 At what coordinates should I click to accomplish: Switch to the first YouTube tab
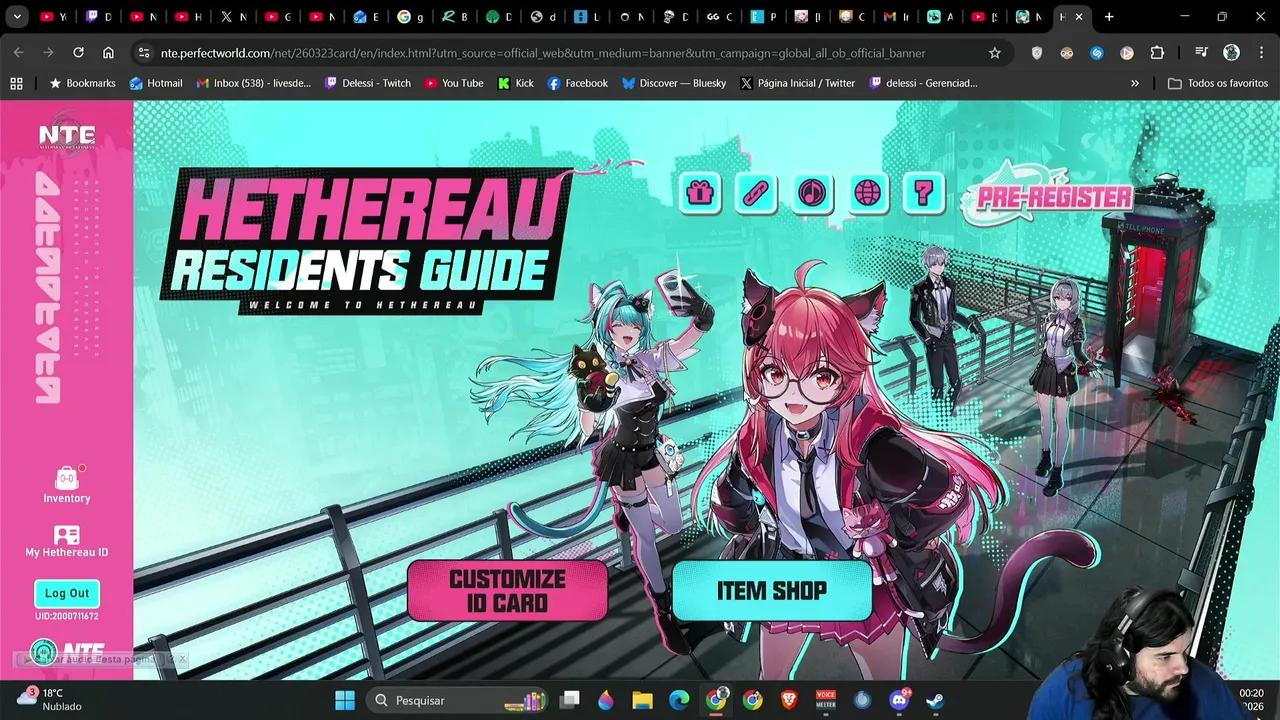tap(53, 17)
